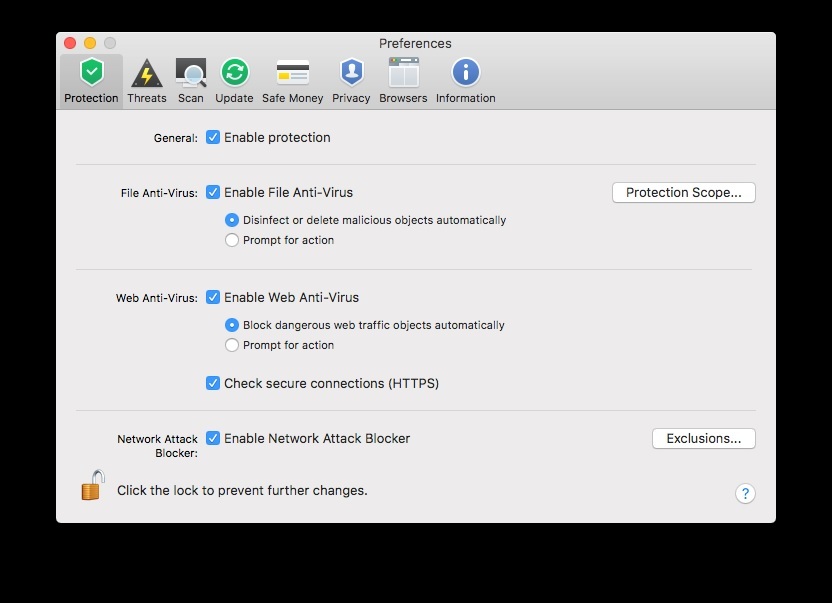
Task: Open the Exclusions list button
Action: 704,438
